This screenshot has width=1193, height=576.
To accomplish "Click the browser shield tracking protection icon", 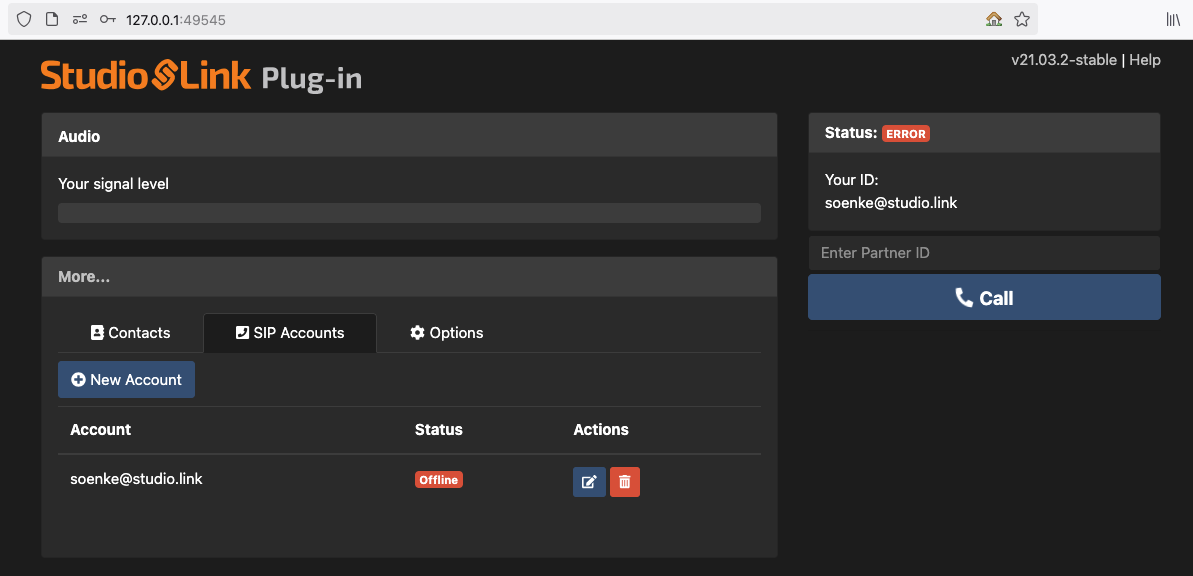I will [24, 19].
